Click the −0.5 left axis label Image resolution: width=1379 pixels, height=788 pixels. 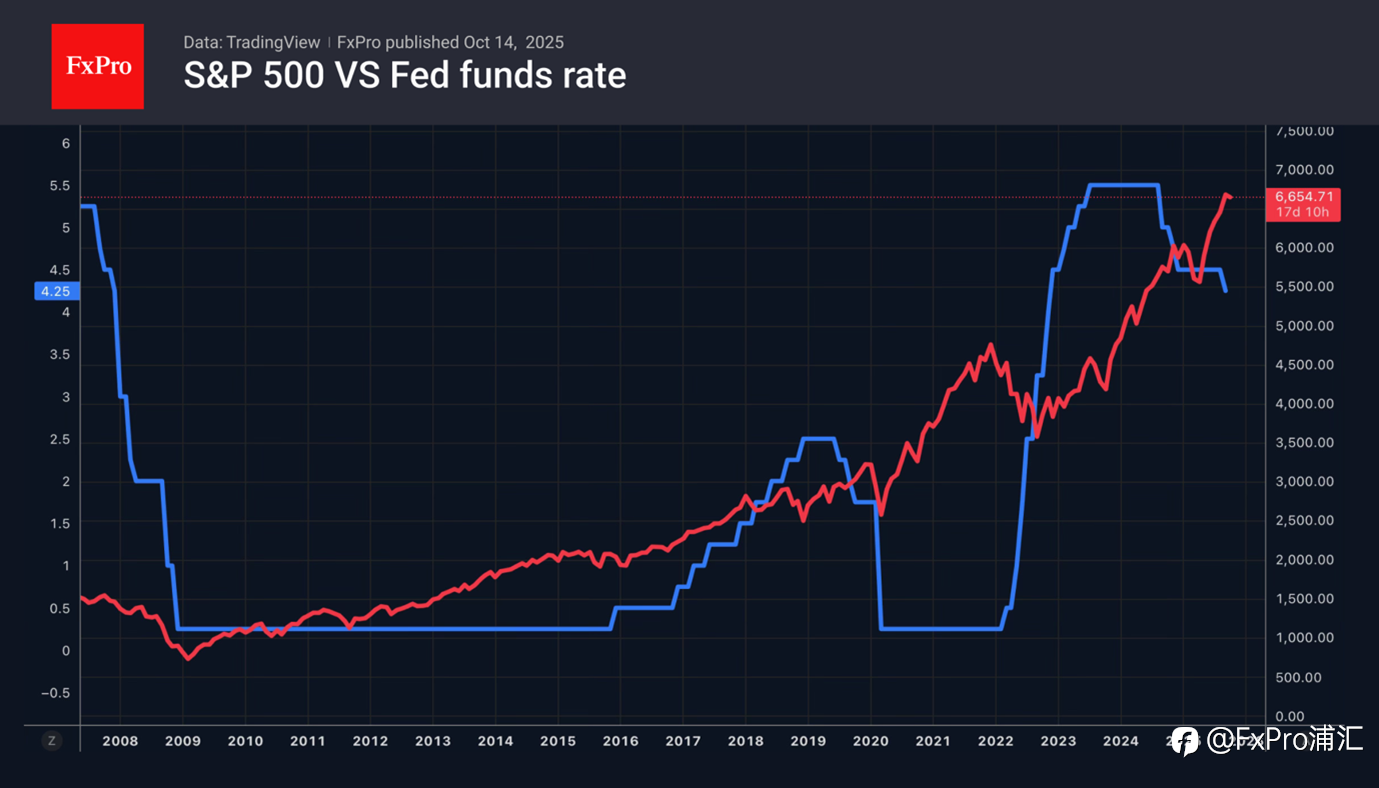56,693
